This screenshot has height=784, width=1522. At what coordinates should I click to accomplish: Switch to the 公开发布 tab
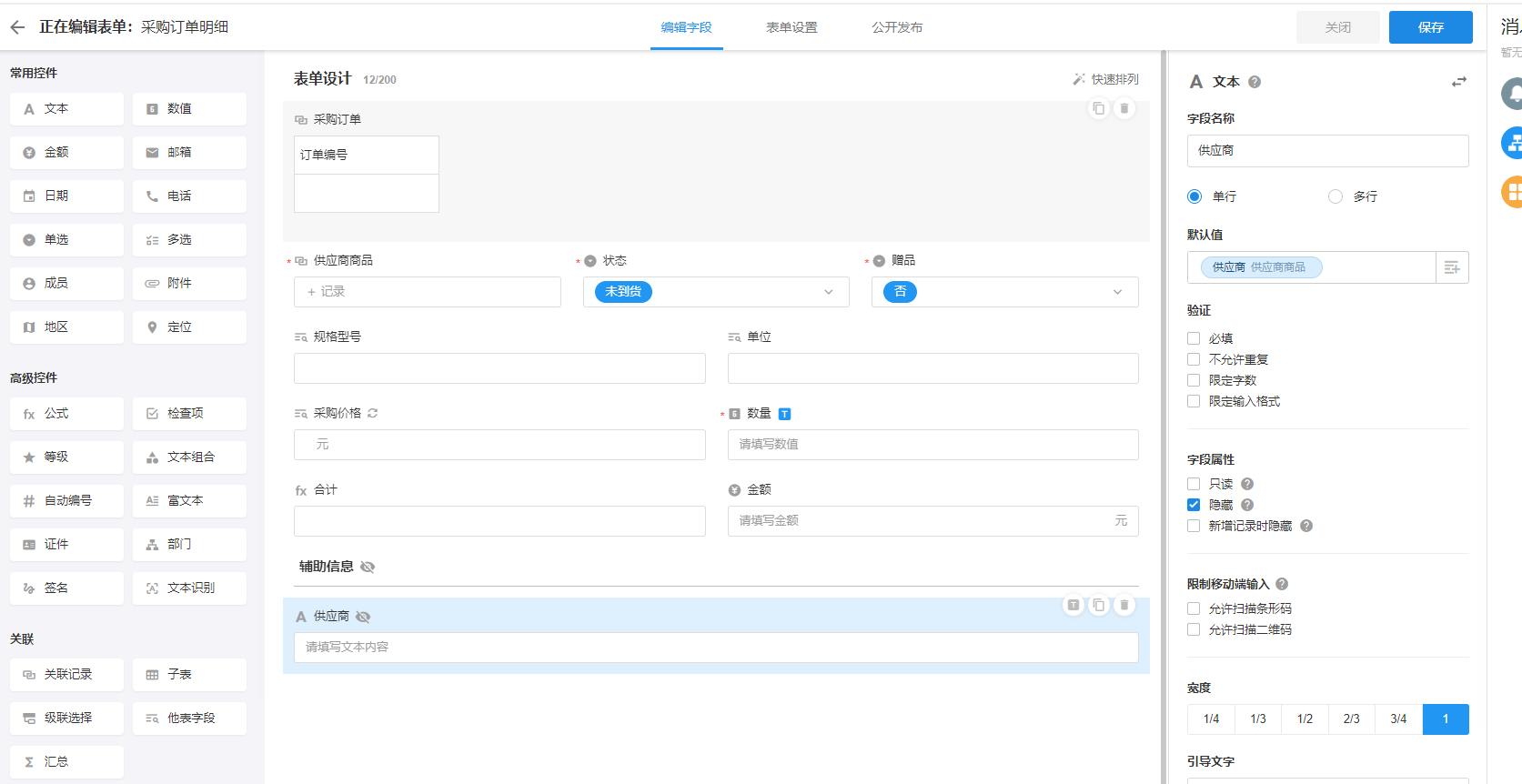pyautogui.click(x=897, y=27)
